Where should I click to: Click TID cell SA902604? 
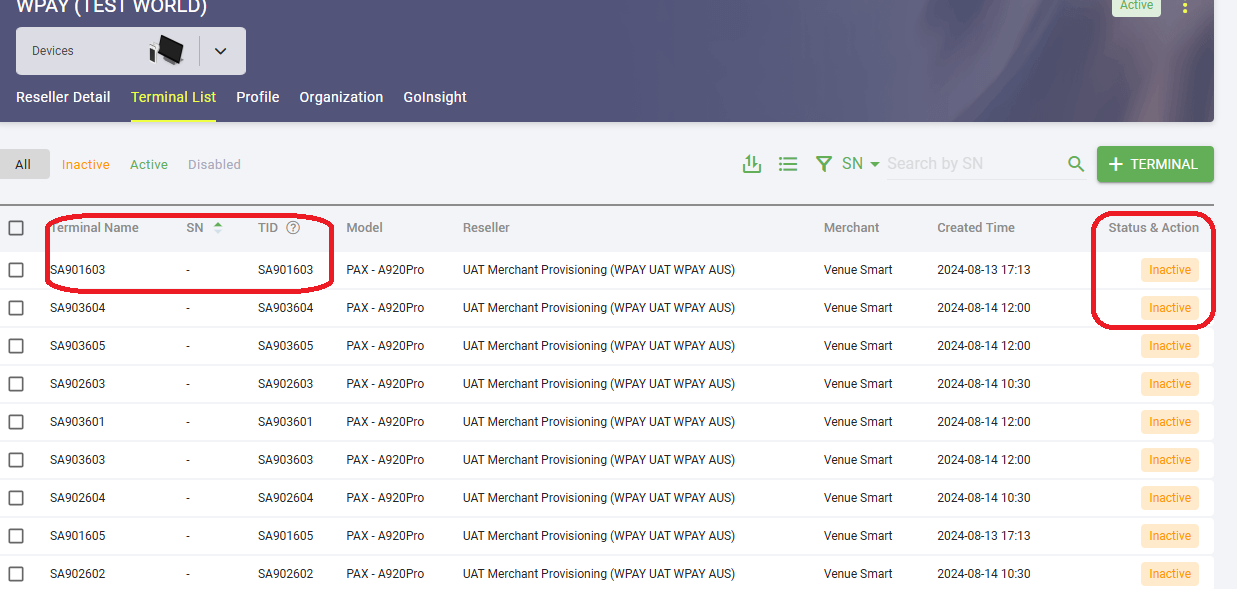(x=286, y=498)
